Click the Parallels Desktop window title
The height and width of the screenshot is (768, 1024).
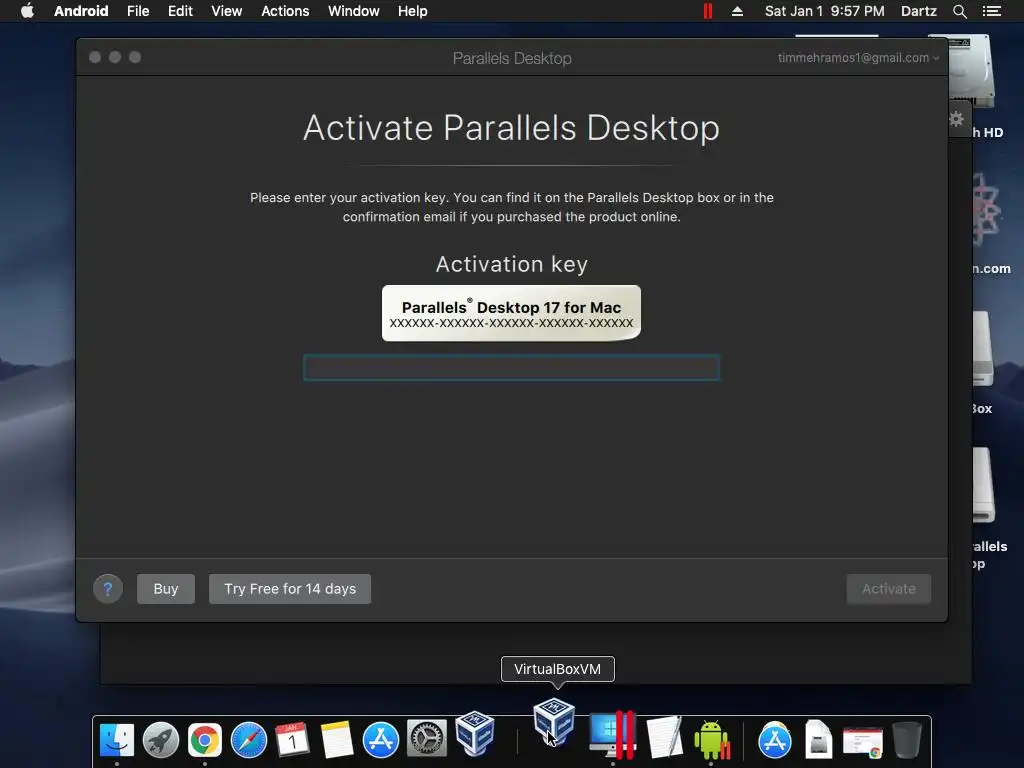tap(512, 58)
